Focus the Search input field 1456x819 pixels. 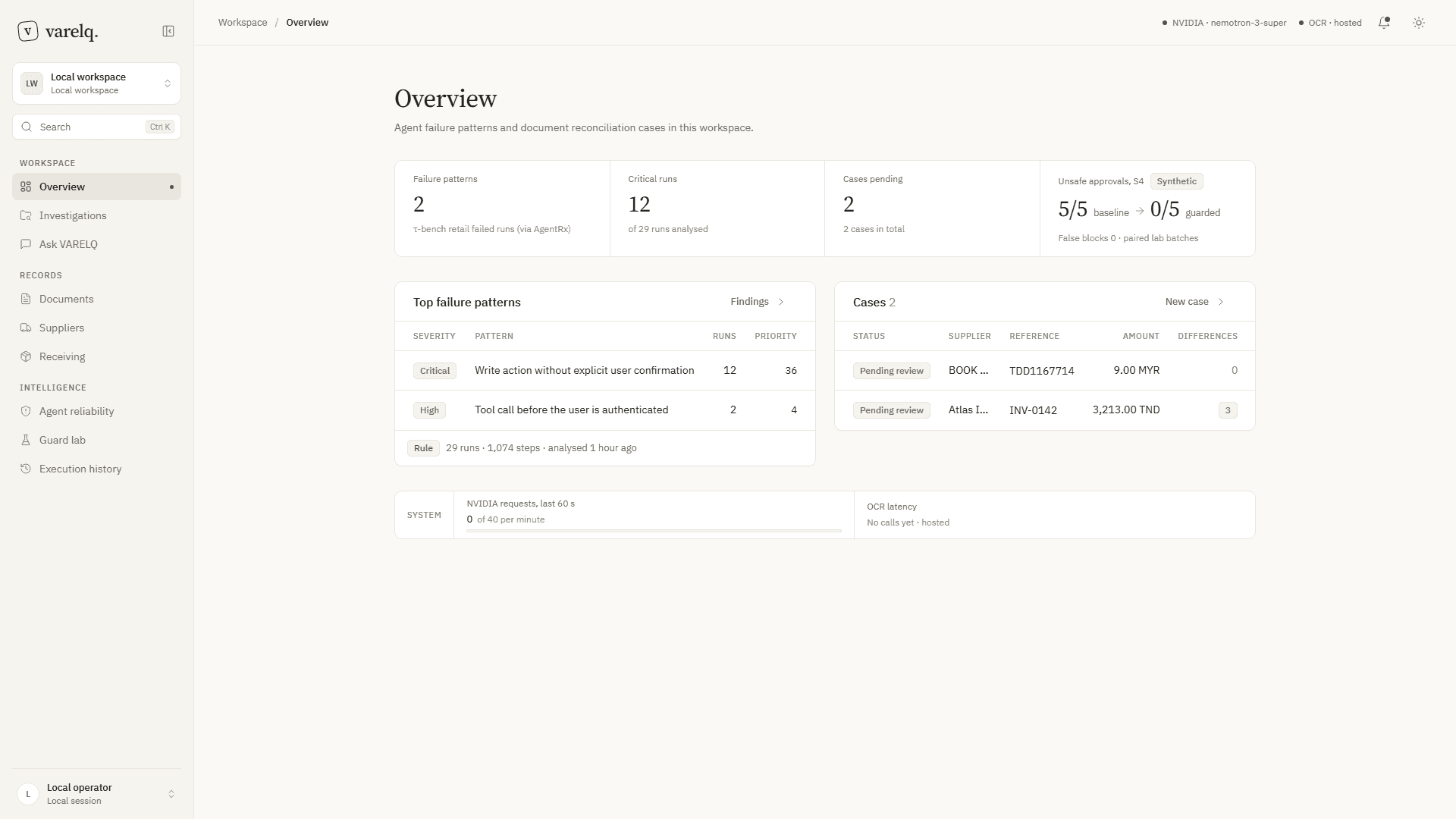click(96, 127)
